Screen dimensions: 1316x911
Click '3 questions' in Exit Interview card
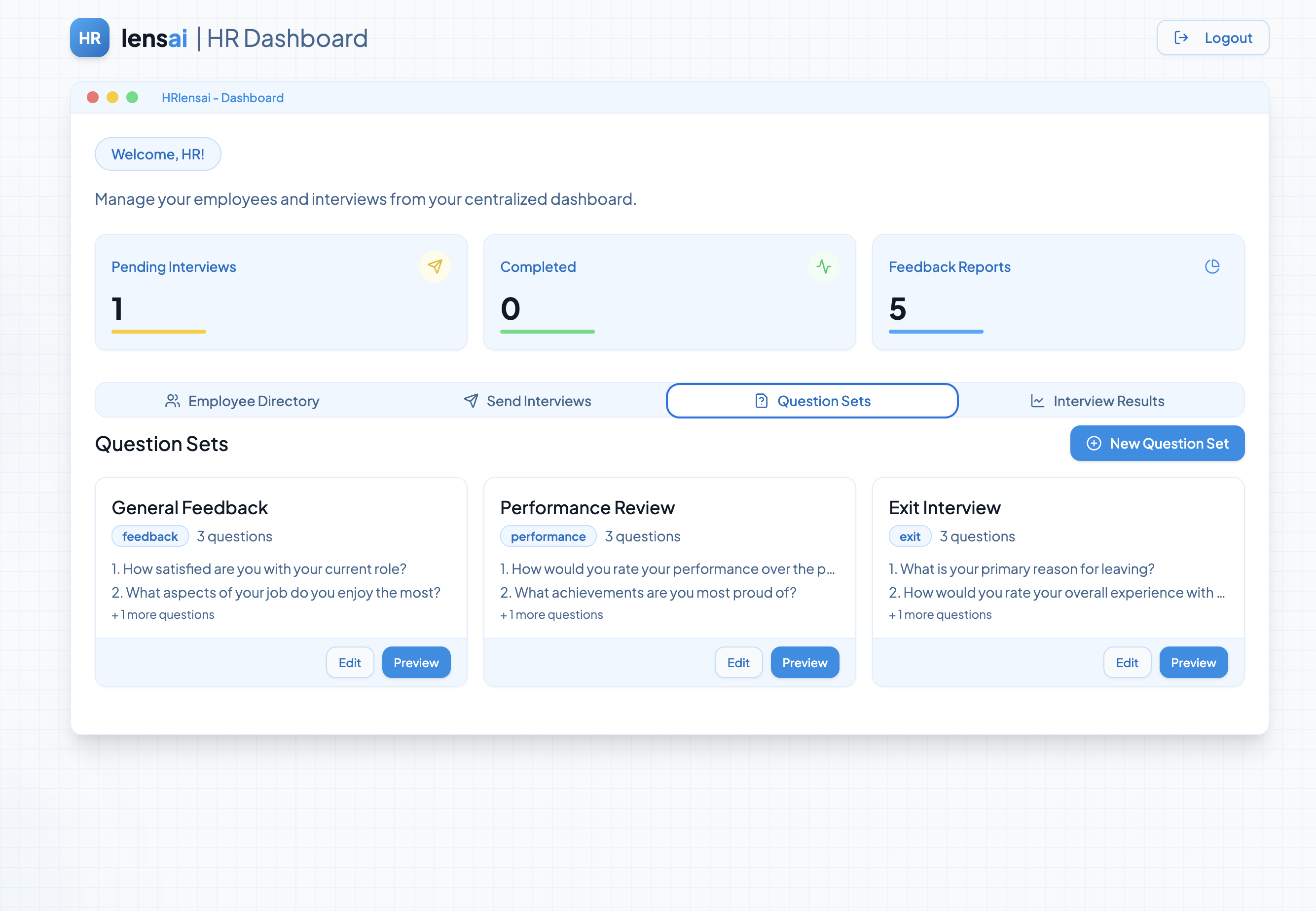point(977,536)
